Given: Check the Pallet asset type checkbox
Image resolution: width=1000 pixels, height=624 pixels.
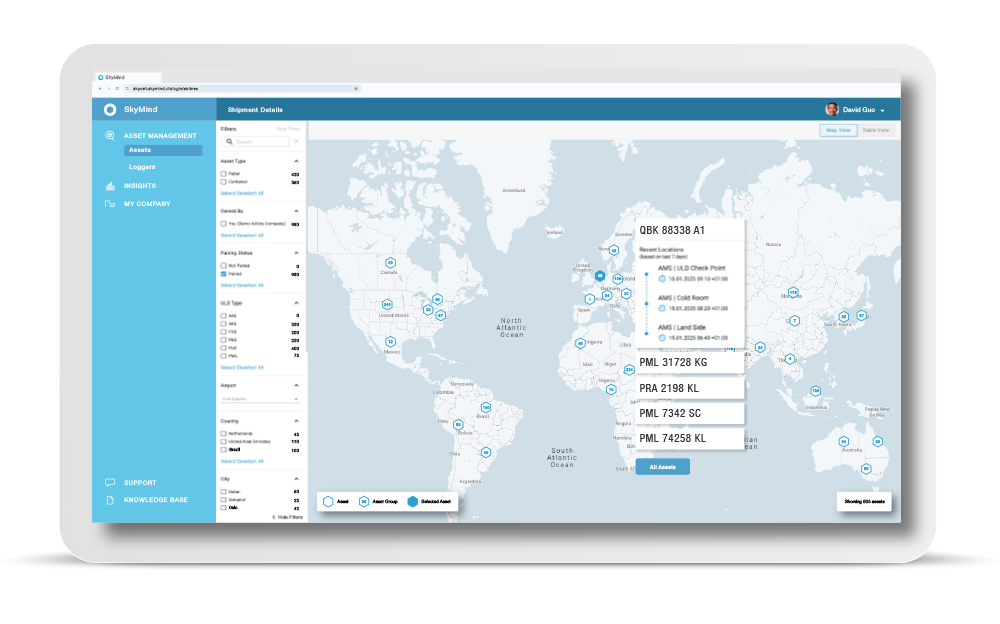Looking at the screenshot, I should [223, 174].
